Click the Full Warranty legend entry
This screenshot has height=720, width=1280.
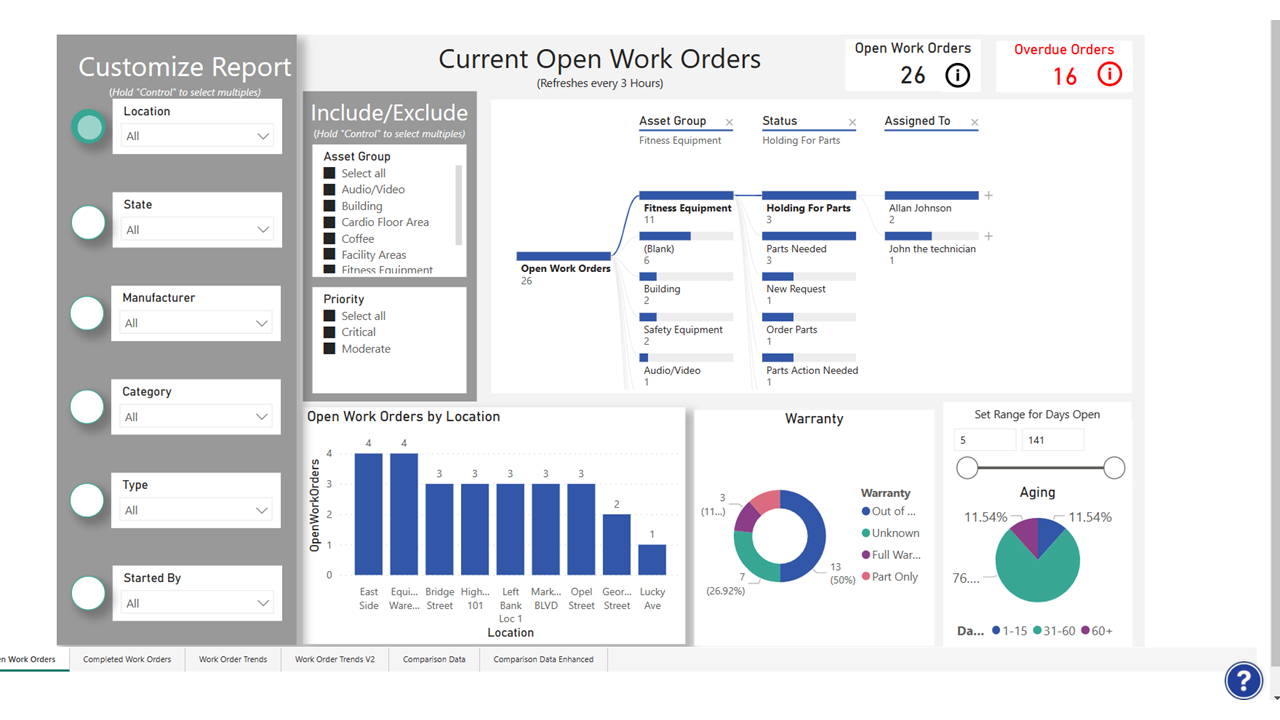click(x=891, y=555)
